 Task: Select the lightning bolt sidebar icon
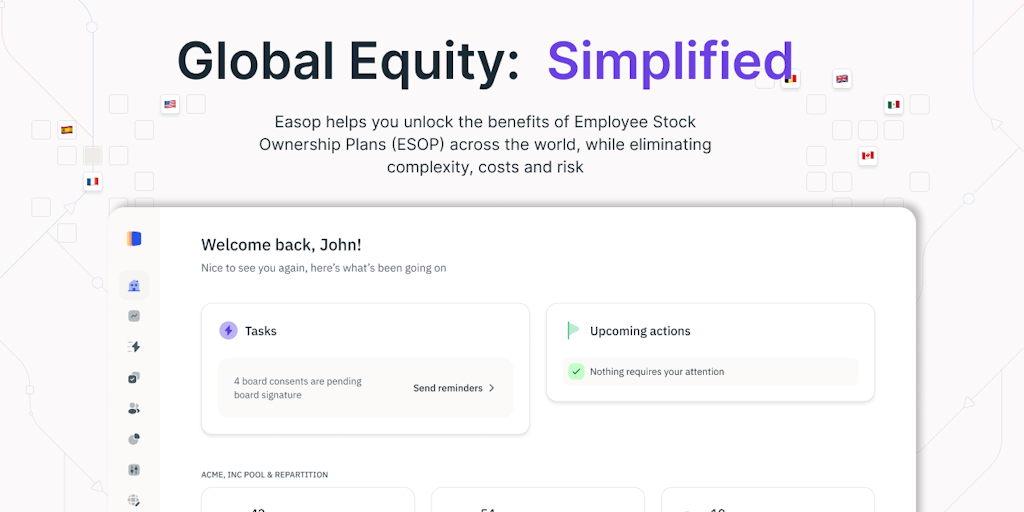134,347
